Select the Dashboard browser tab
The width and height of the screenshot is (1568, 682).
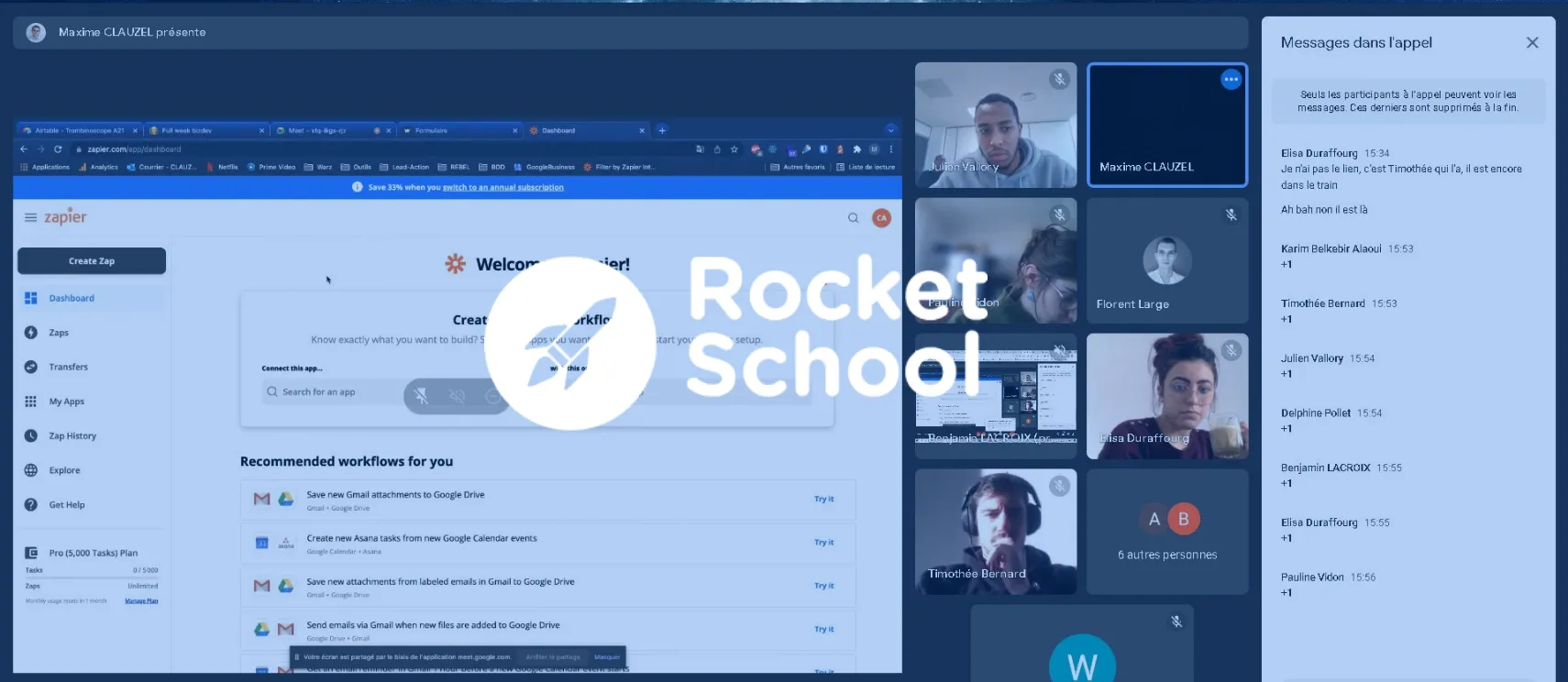pos(587,130)
